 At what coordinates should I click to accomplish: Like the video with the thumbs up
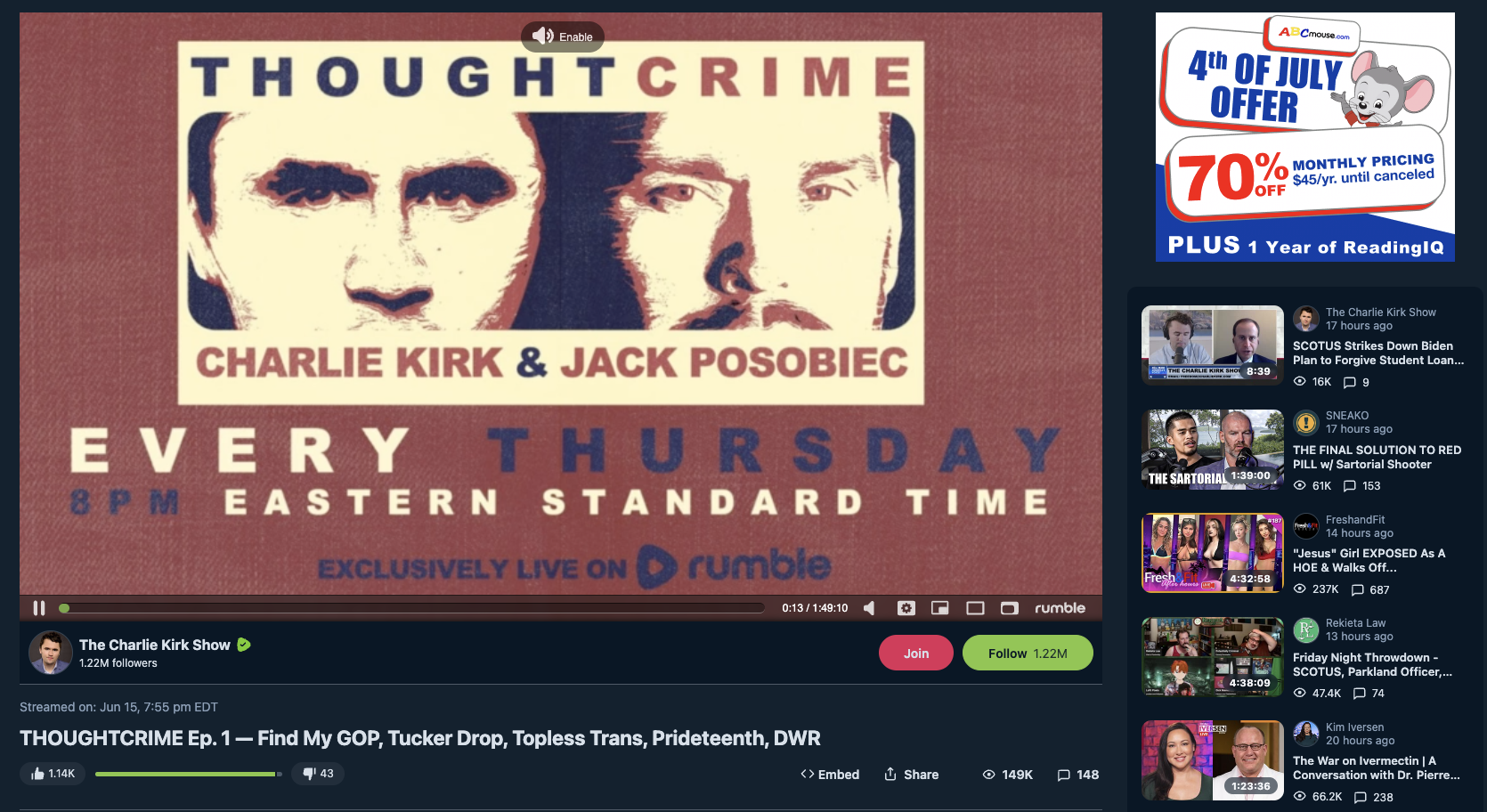pos(53,774)
